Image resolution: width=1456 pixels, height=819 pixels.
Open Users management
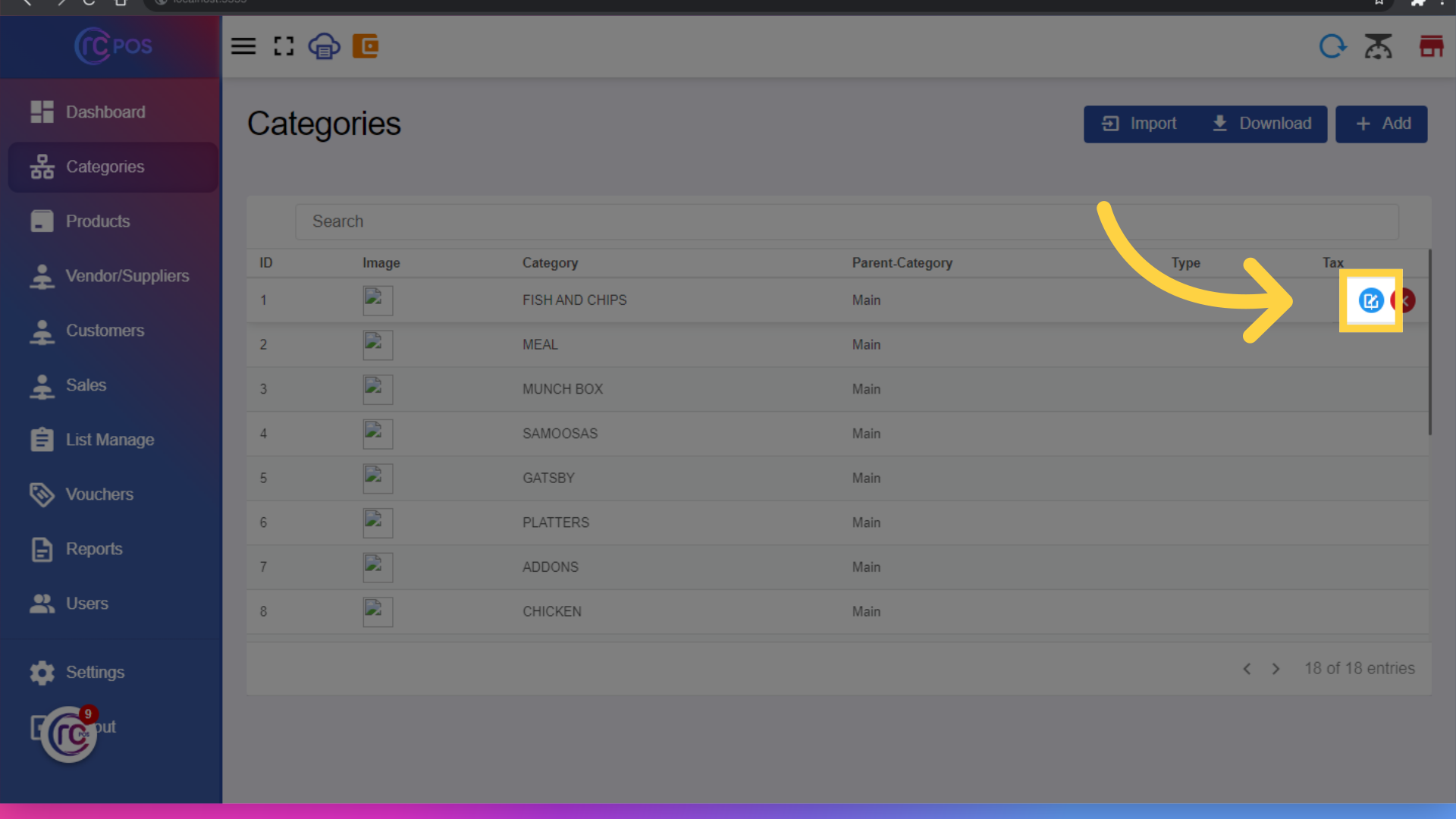click(x=113, y=604)
